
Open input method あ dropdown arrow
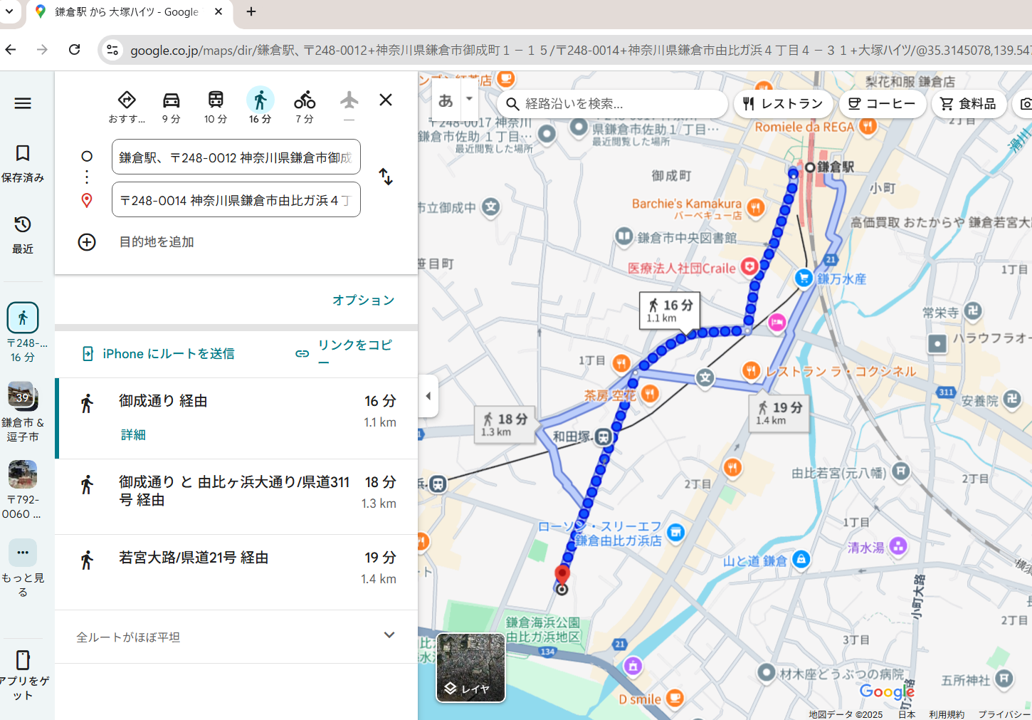(469, 99)
